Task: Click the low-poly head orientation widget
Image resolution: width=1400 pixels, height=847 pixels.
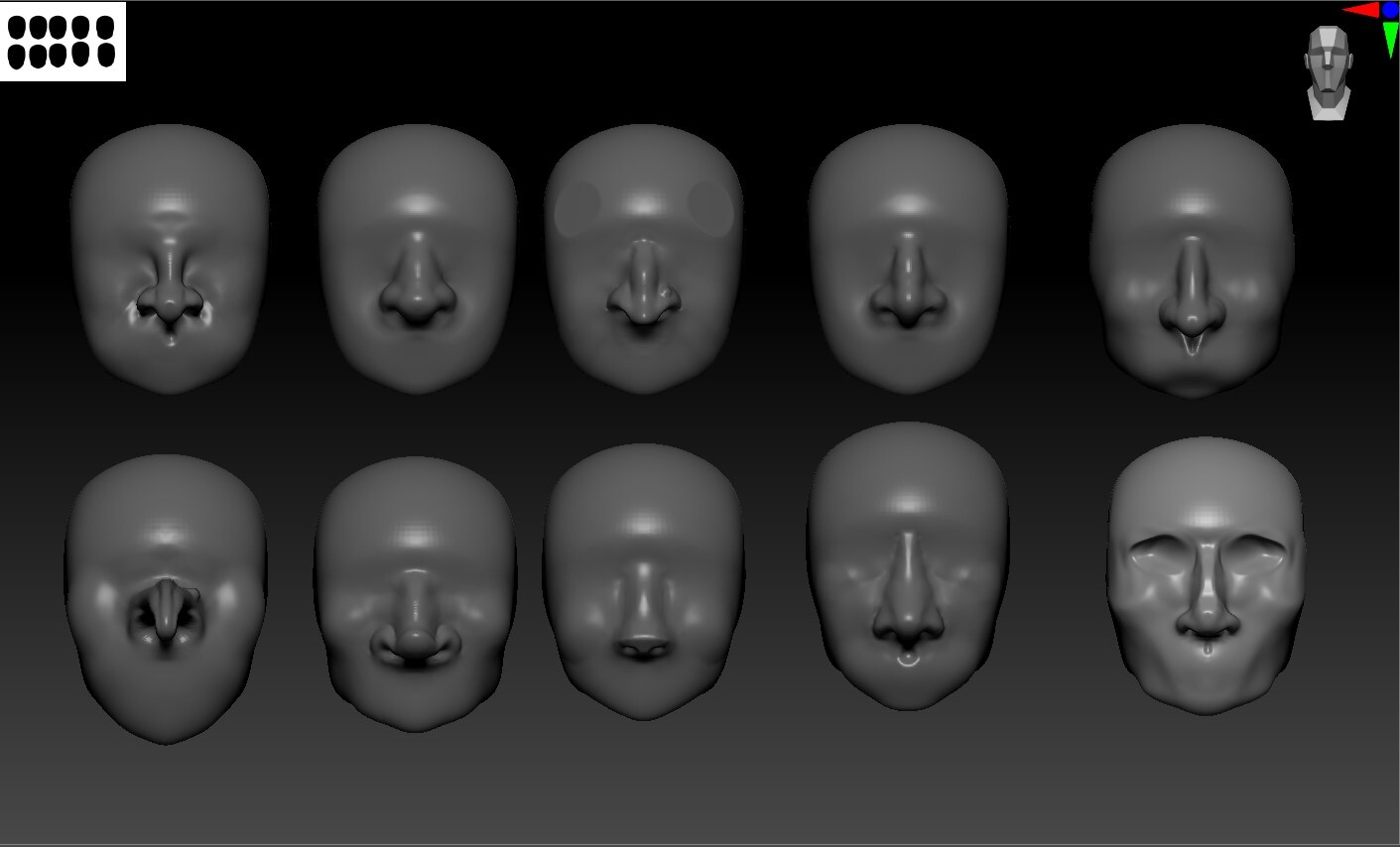Action: tap(1330, 60)
